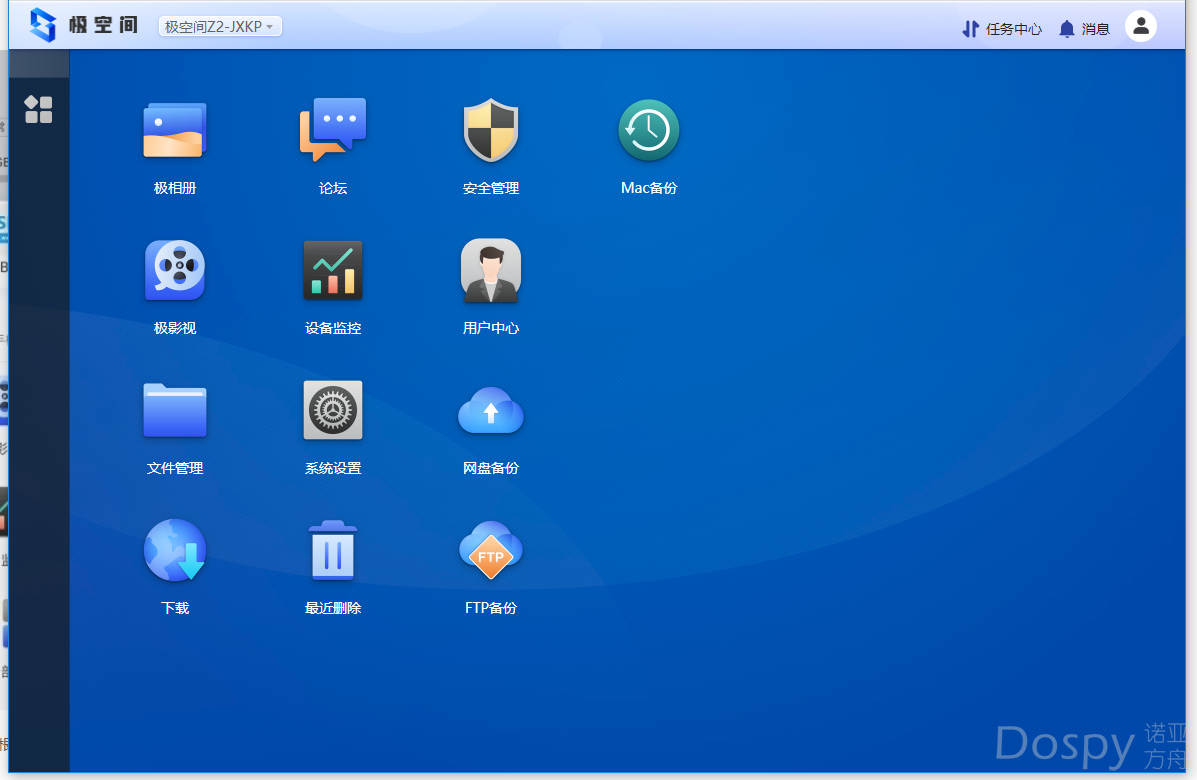The height and width of the screenshot is (780, 1197).
Task: Click the 网盘备份 text label
Action: (x=491, y=468)
